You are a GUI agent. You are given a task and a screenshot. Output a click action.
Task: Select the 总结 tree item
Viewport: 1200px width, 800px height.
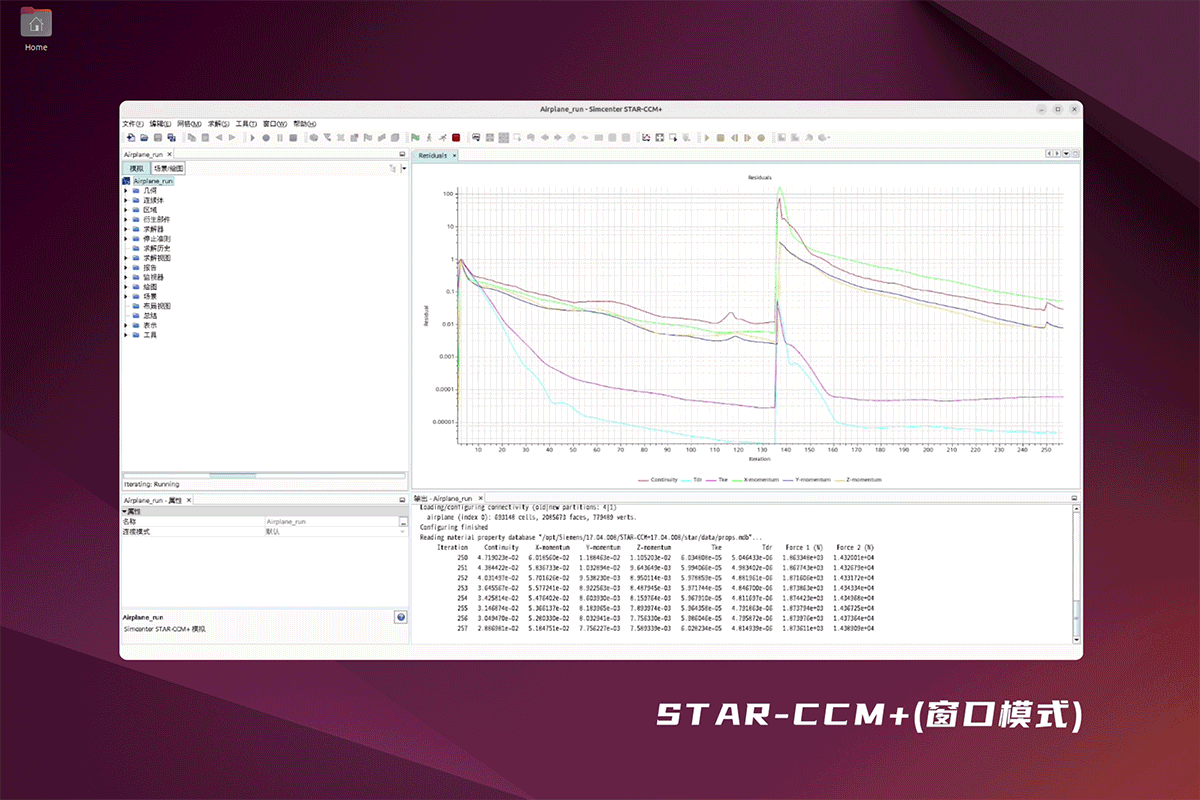click(x=150, y=315)
